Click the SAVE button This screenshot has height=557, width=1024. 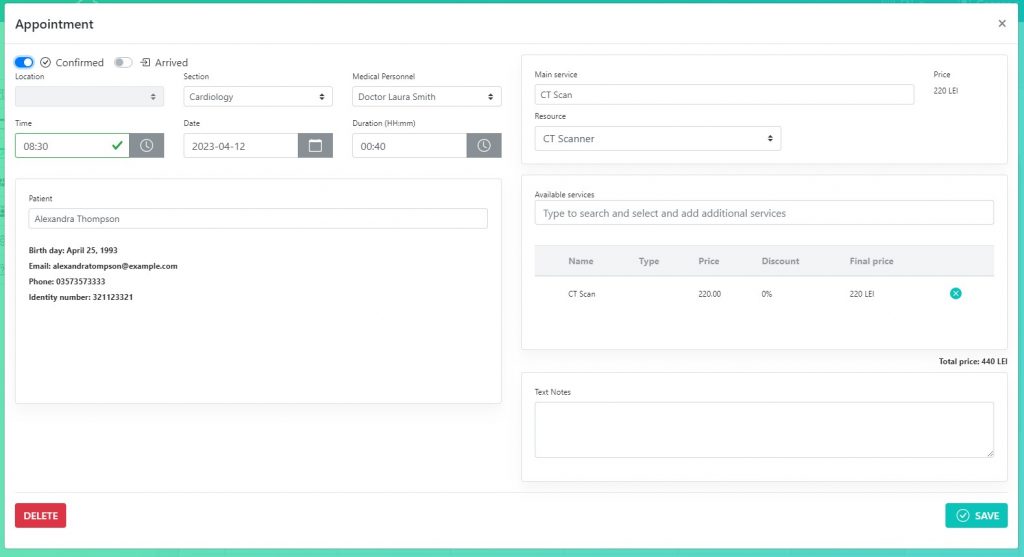coord(976,515)
